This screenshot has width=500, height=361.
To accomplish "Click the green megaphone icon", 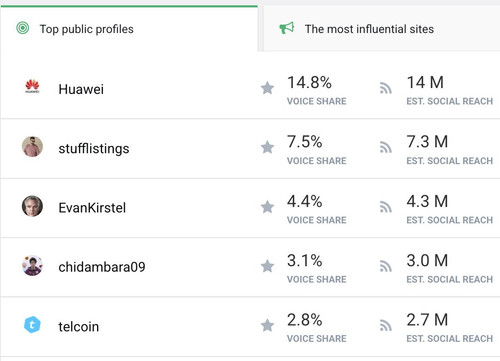I will tap(287, 28).
